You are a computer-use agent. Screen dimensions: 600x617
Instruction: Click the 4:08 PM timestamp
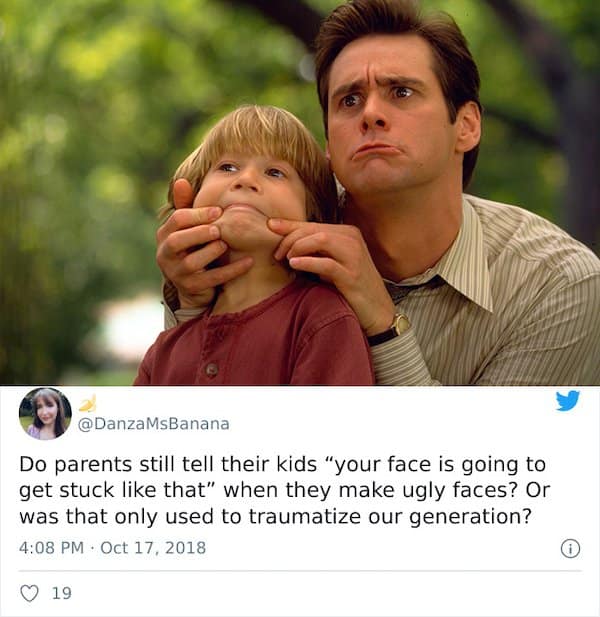pos(51,548)
